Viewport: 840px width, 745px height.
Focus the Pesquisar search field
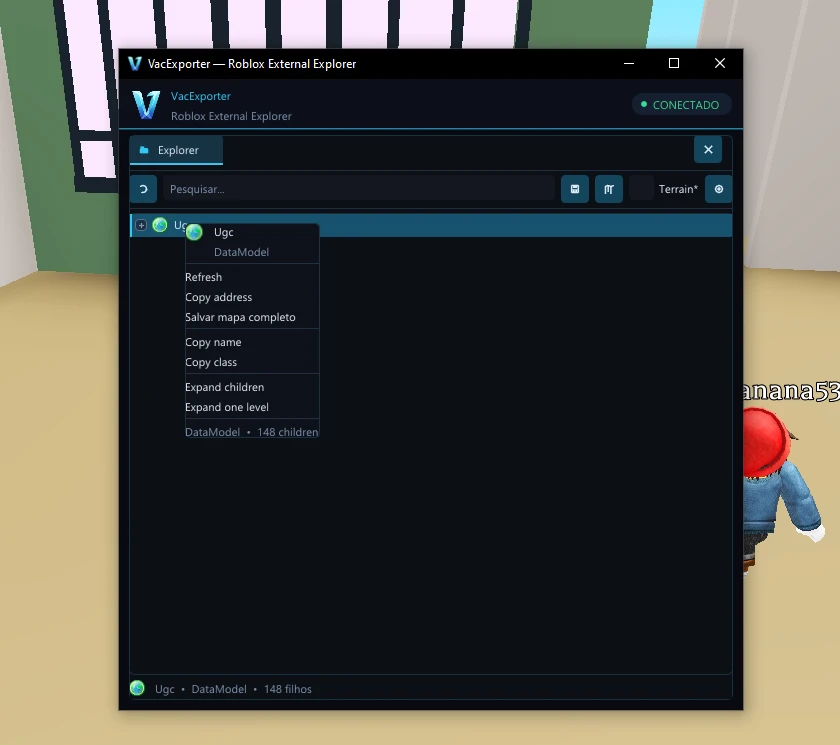click(x=359, y=189)
